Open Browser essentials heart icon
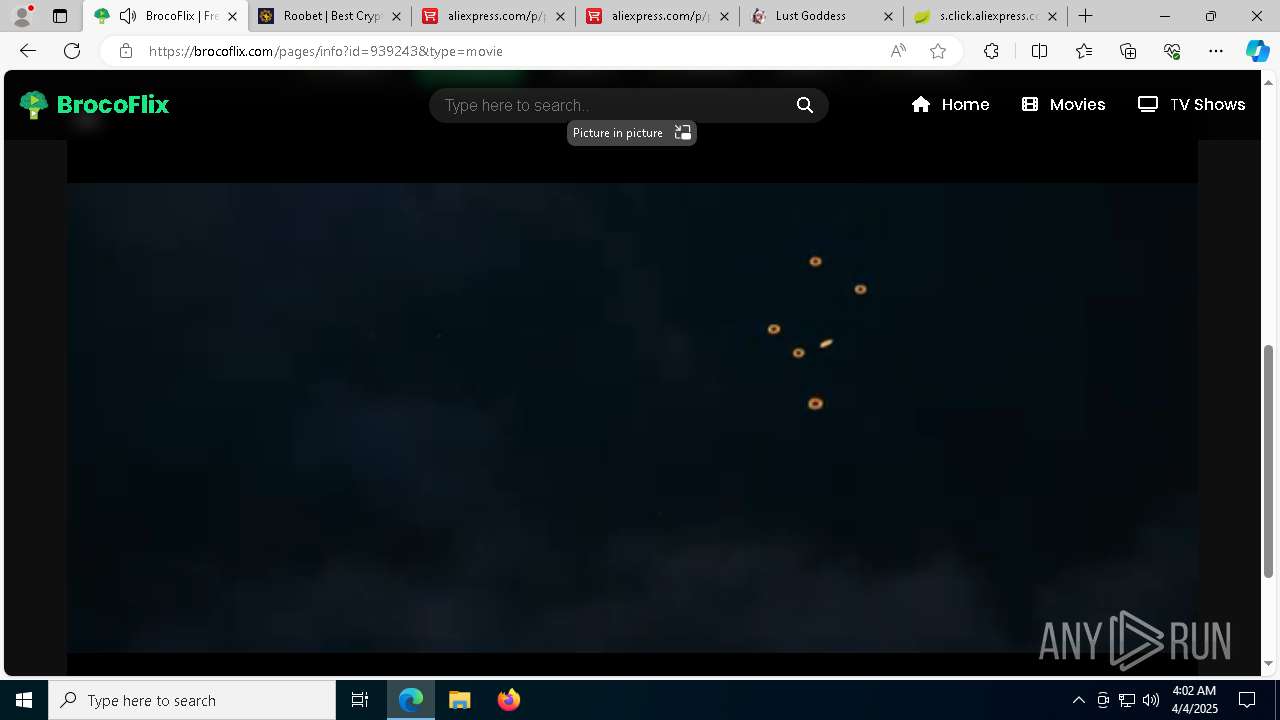The width and height of the screenshot is (1280, 720). point(1172,51)
